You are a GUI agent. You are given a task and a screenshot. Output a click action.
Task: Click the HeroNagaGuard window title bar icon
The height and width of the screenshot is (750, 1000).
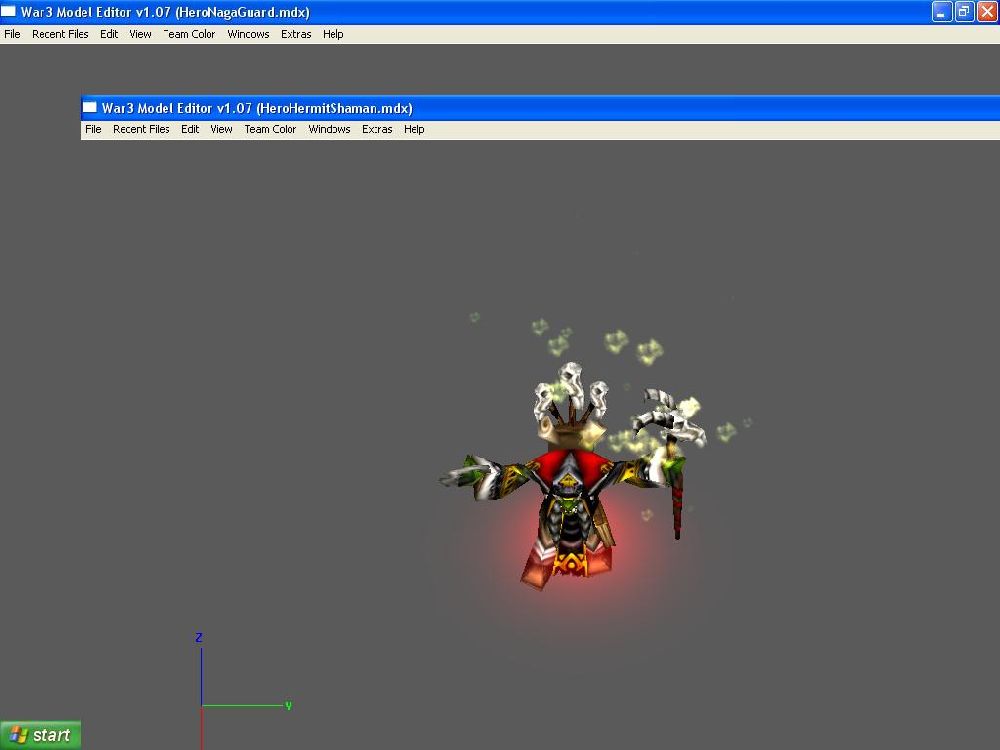(8, 11)
